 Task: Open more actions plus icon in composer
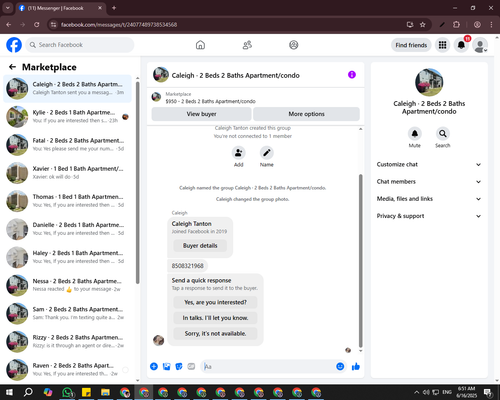(154, 367)
